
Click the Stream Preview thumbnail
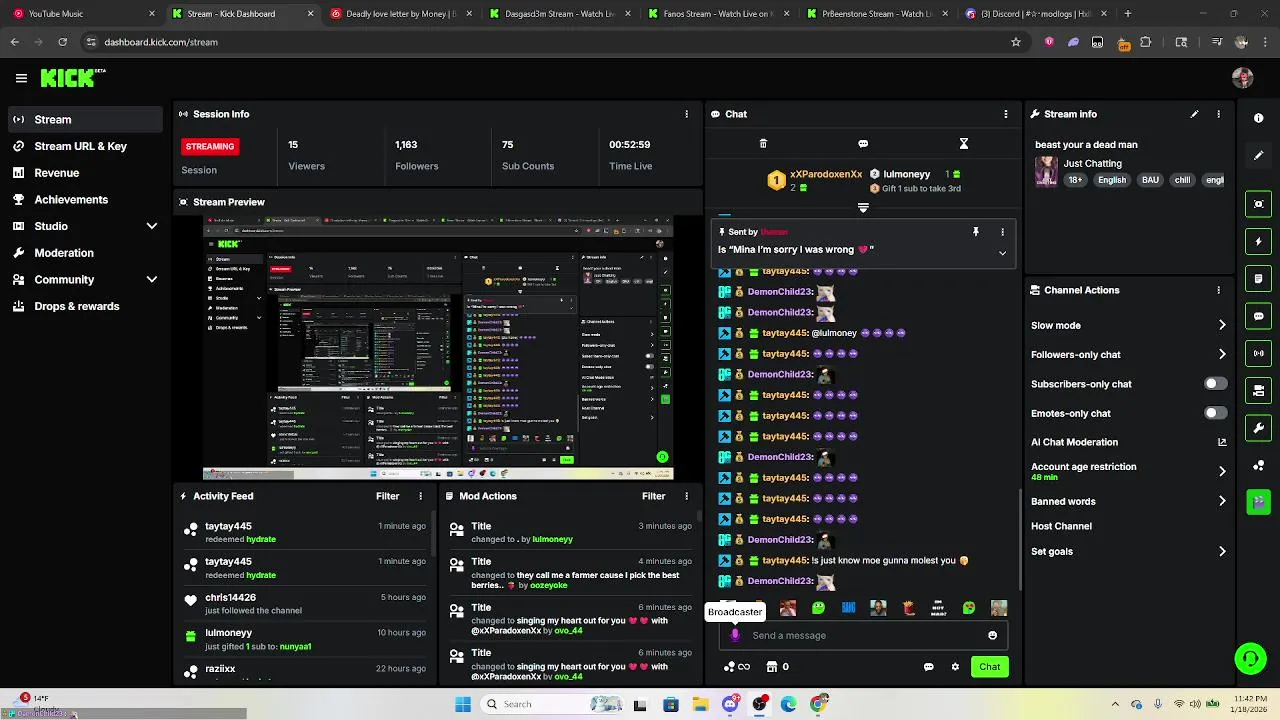coord(437,347)
